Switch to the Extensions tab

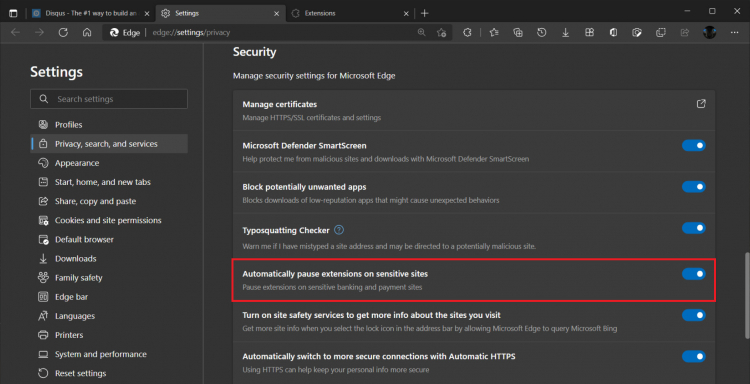tap(350, 13)
